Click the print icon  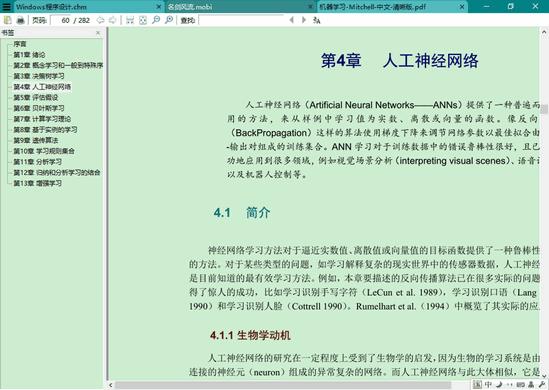point(20,20)
